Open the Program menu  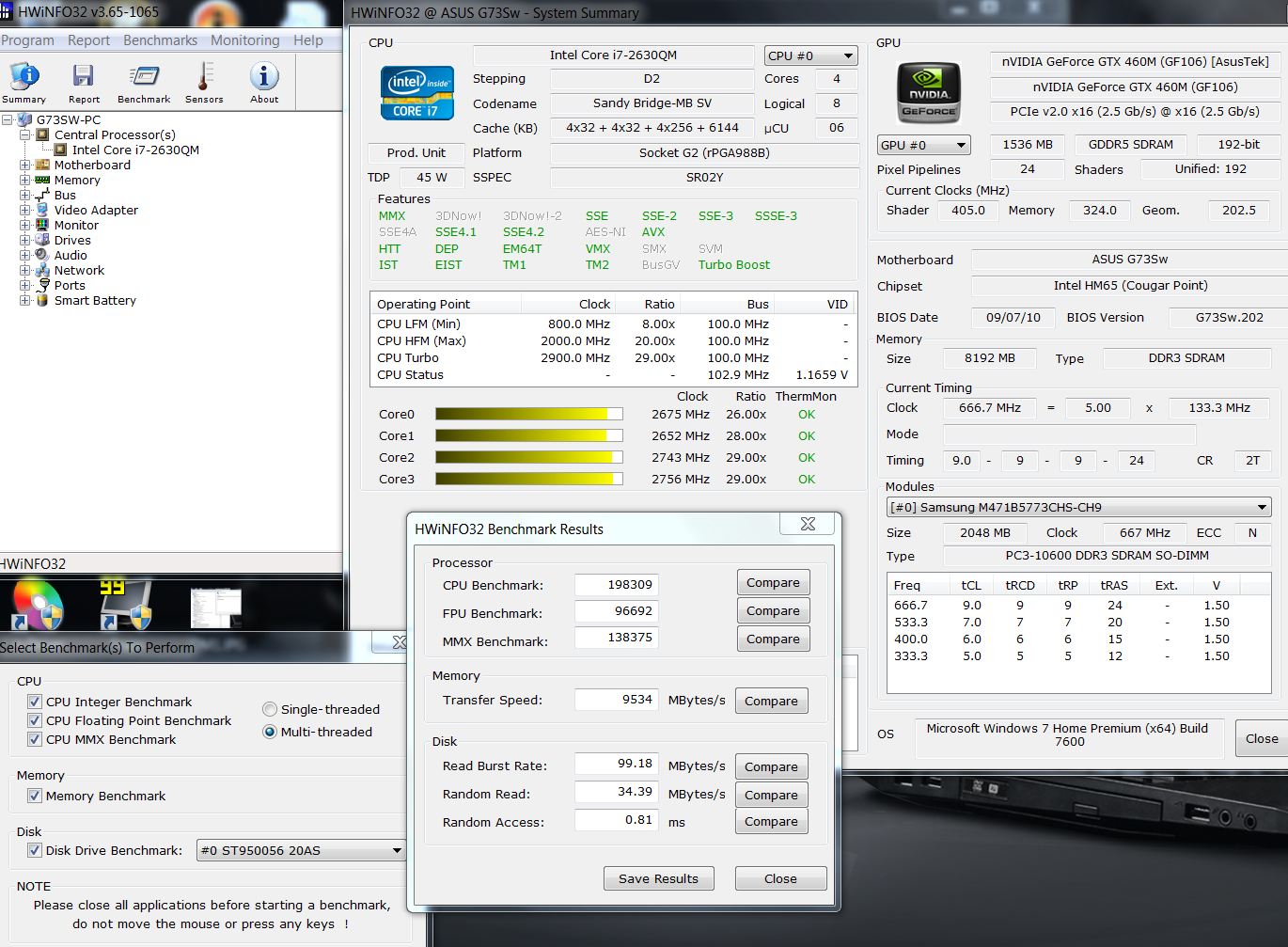[x=27, y=40]
